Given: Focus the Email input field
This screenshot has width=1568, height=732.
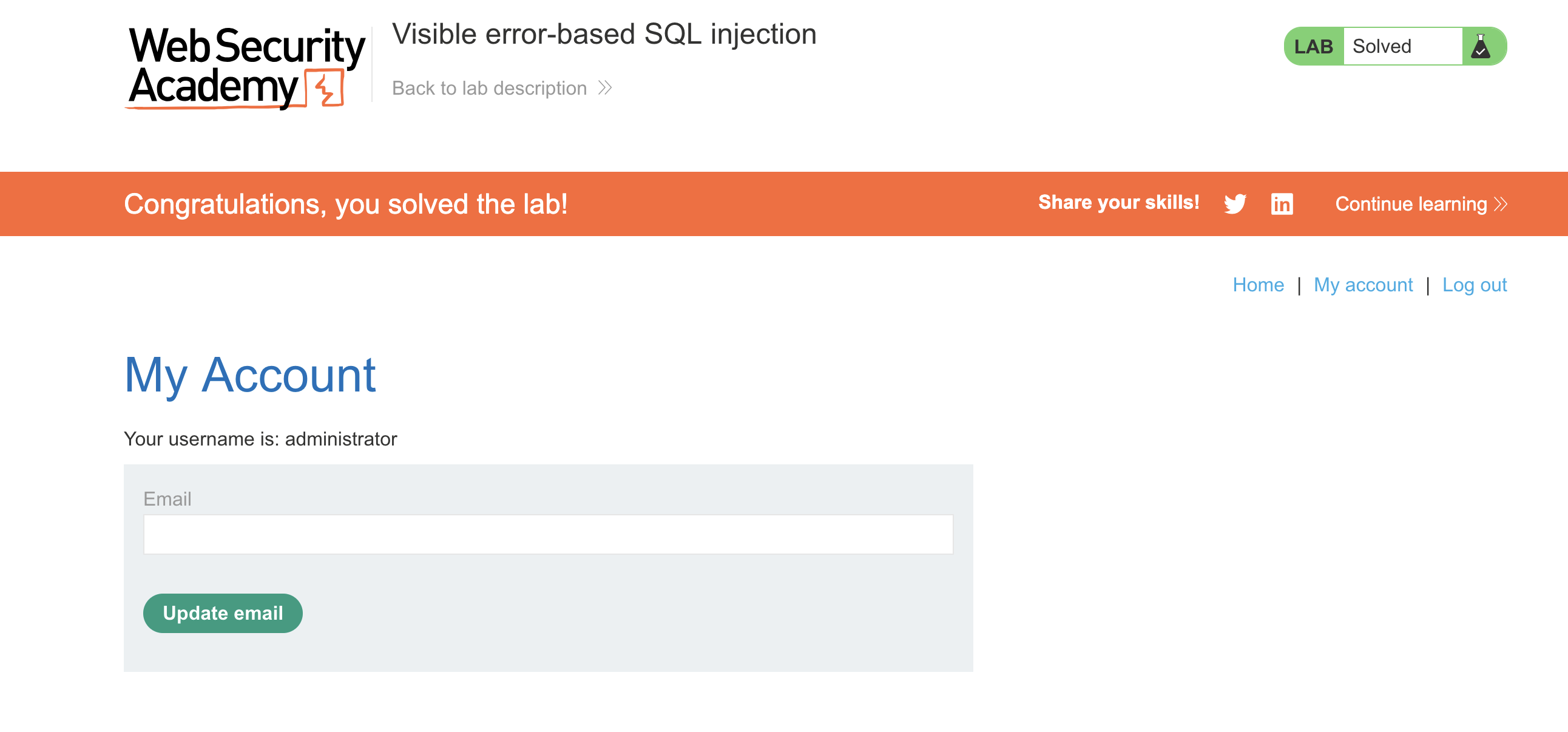Looking at the screenshot, I should pyautogui.click(x=548, y=535).
